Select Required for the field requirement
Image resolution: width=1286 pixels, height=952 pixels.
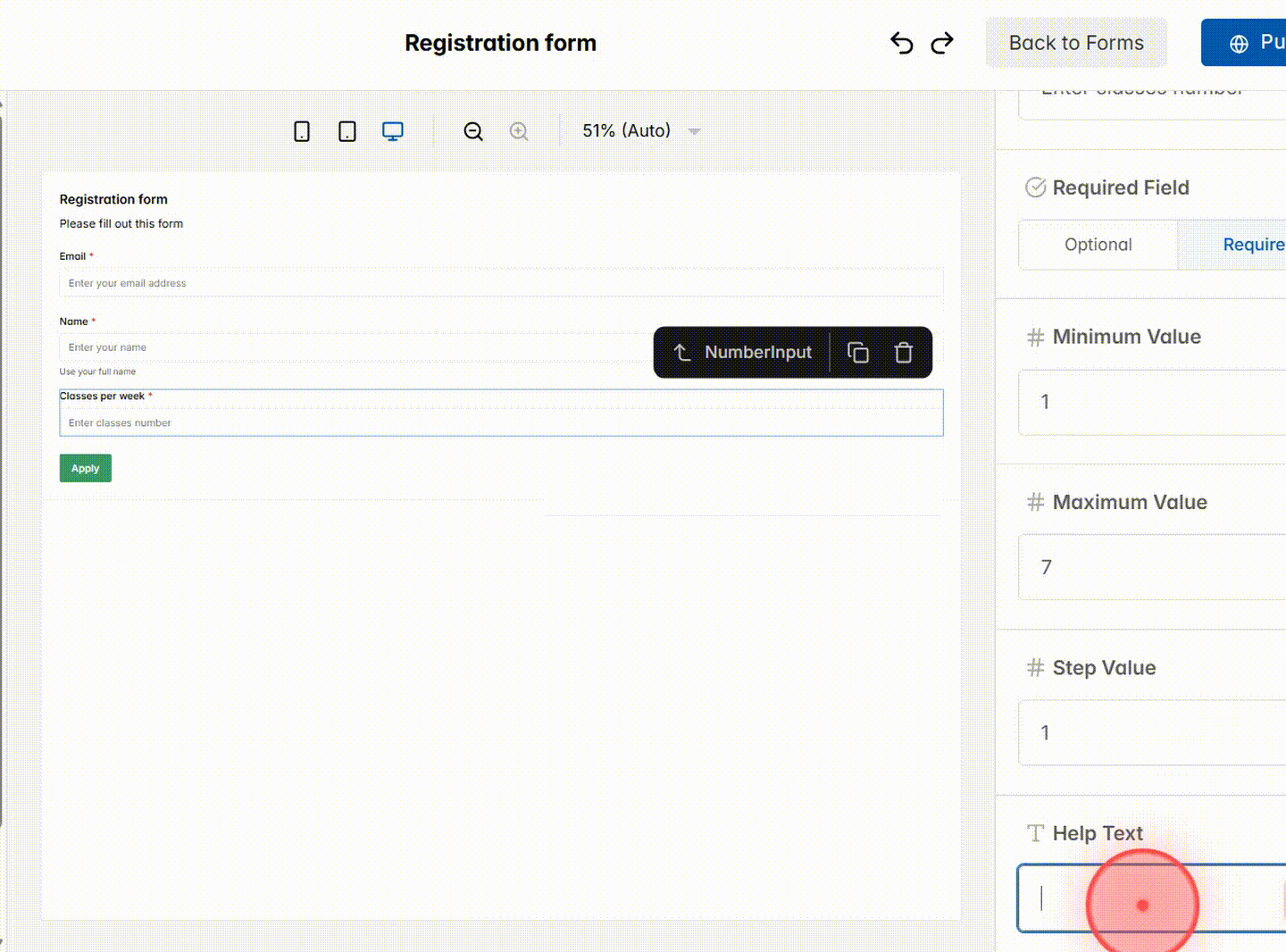[1250, 245]
